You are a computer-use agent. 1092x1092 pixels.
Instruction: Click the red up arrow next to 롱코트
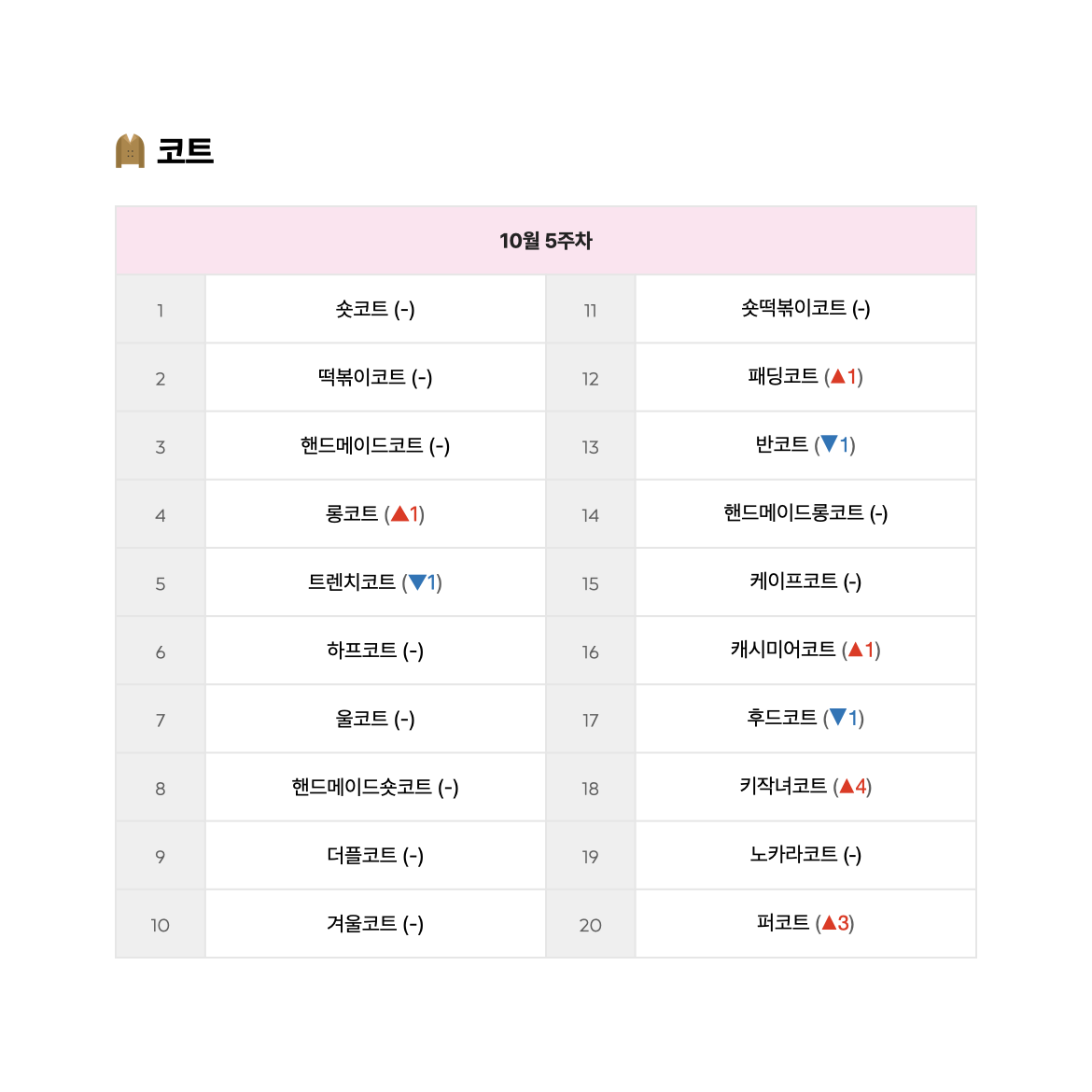click(x=399, y=514)
